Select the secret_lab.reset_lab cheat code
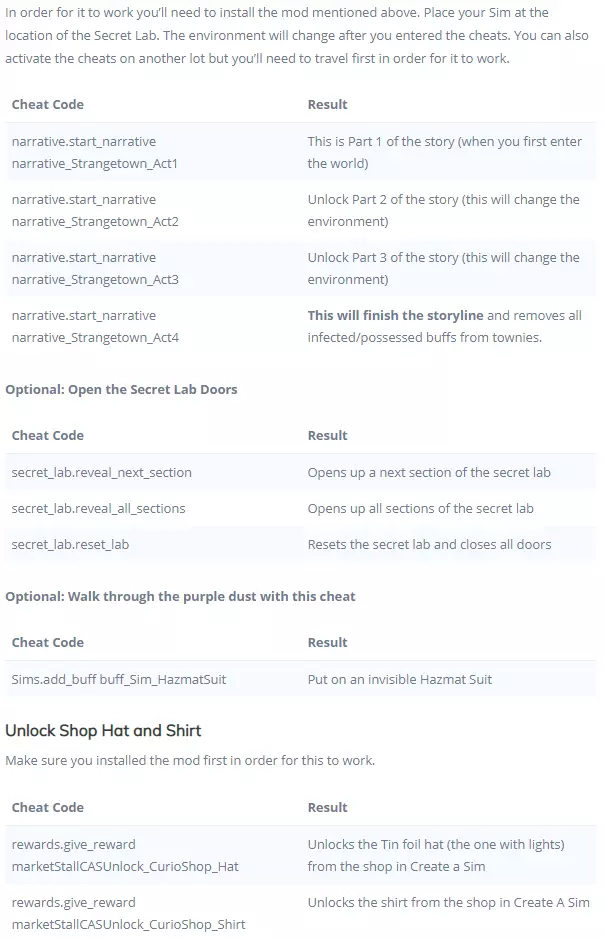The height and width of the screenshot is (938, 604). (70, 544)
